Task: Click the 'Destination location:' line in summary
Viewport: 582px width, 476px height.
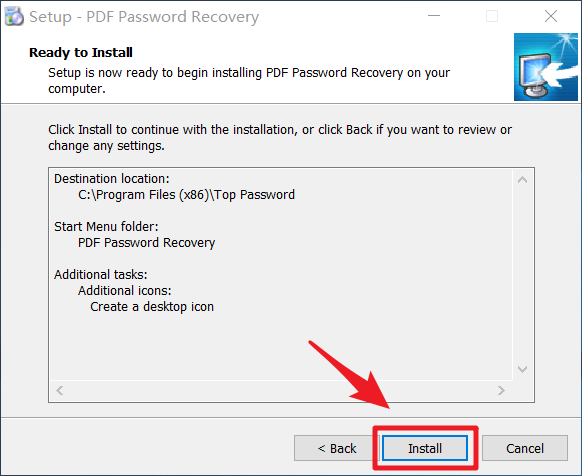Action: click(x=112, y=179)
